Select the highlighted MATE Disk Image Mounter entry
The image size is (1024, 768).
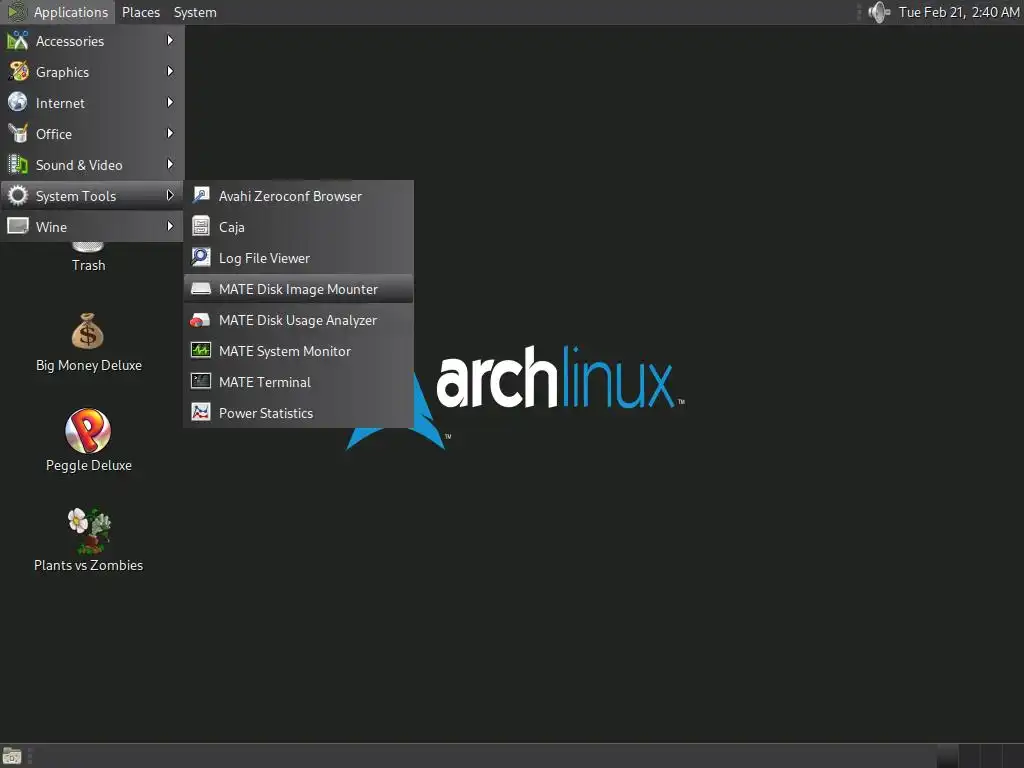pos(298,289)
